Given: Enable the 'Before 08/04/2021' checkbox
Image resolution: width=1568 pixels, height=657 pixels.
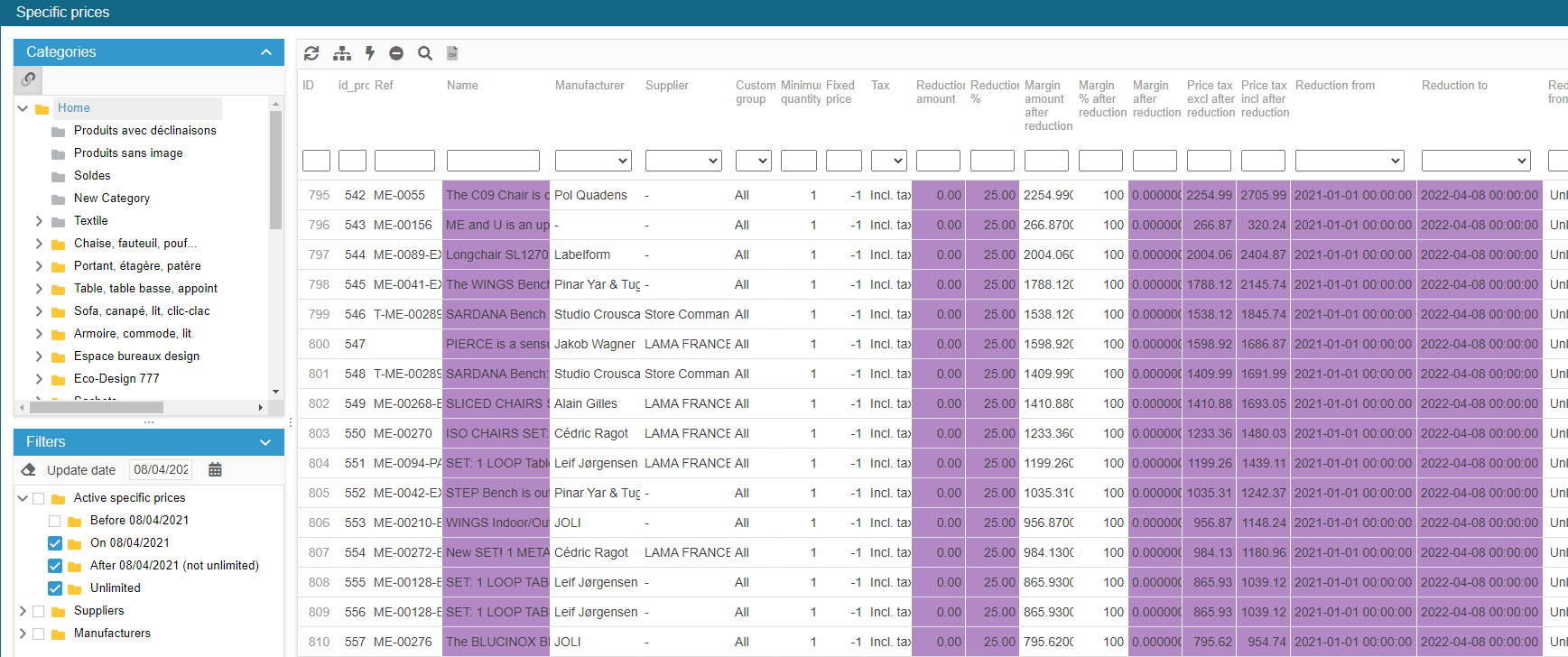Looking at the screenshot, I should [55, 521].
